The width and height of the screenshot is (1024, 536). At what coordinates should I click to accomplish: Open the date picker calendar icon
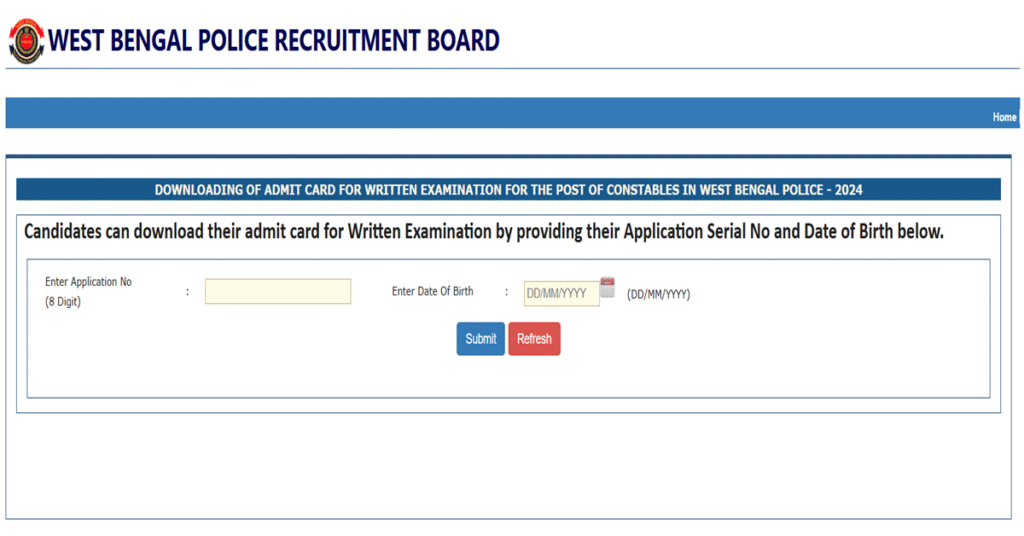607,288
